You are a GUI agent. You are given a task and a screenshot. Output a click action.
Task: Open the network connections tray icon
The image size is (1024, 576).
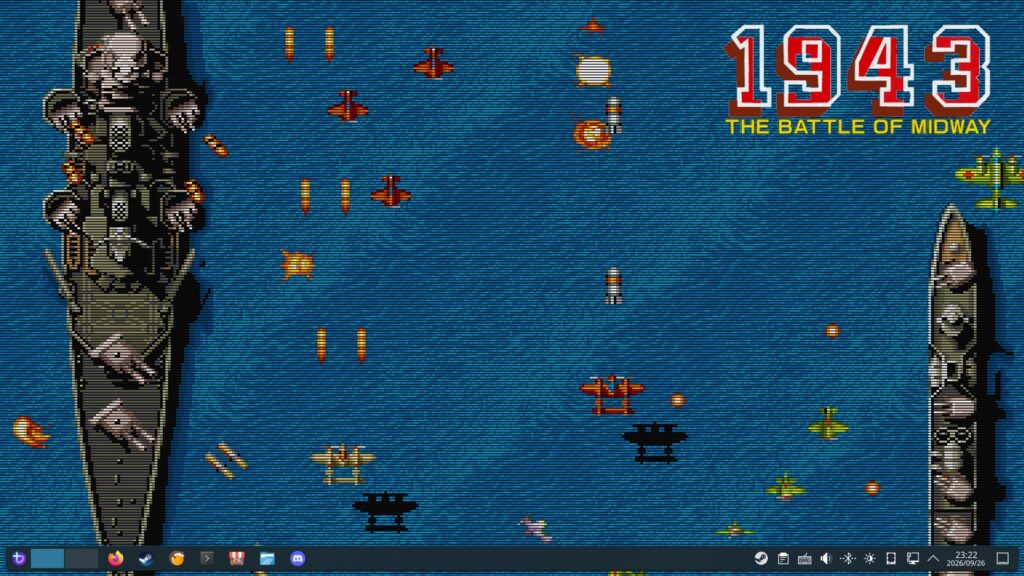(912, 558)
